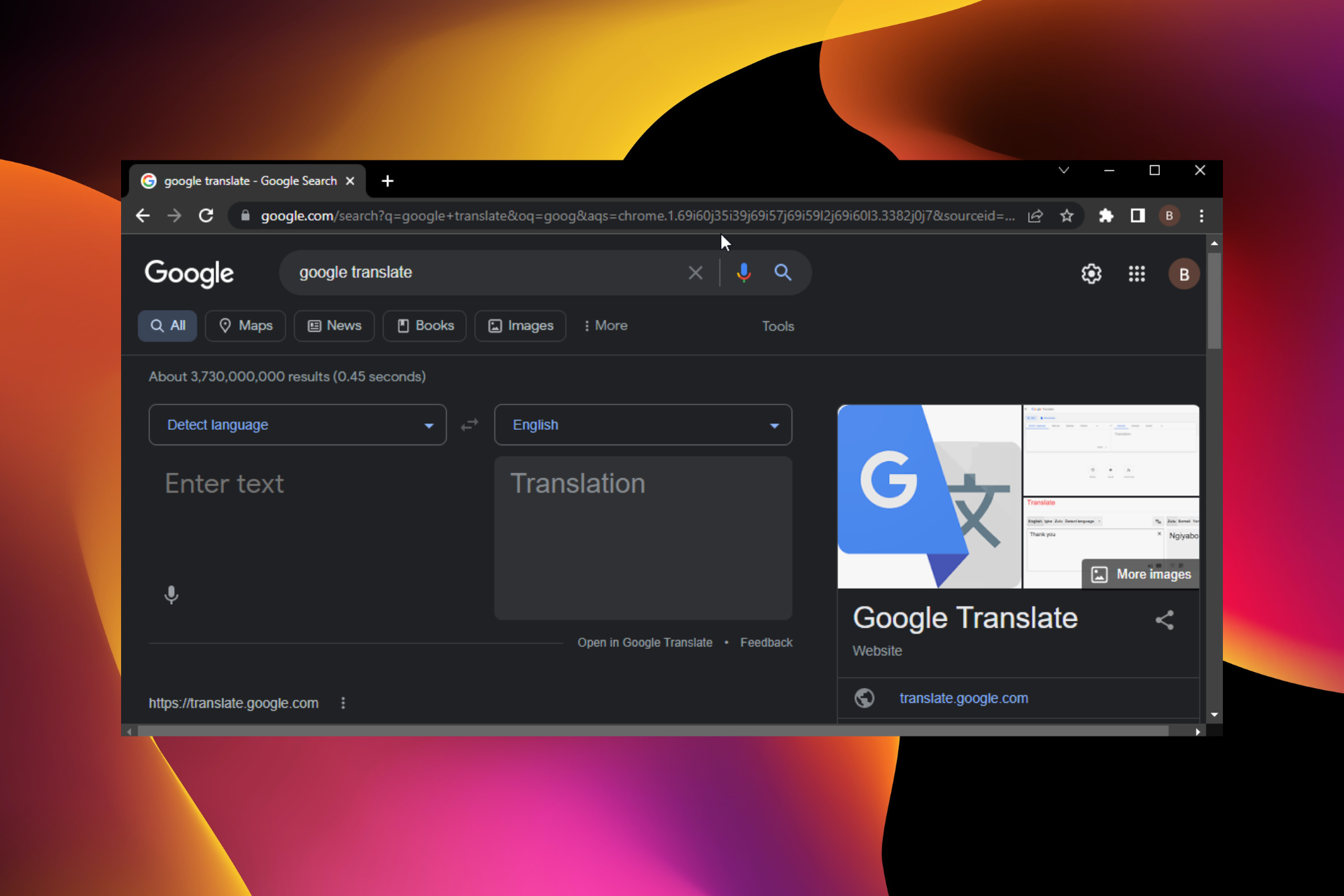The height and width of the screenshot is (896, 1344).
Task: Click the padlock site info icon
Action: point(245,216)
